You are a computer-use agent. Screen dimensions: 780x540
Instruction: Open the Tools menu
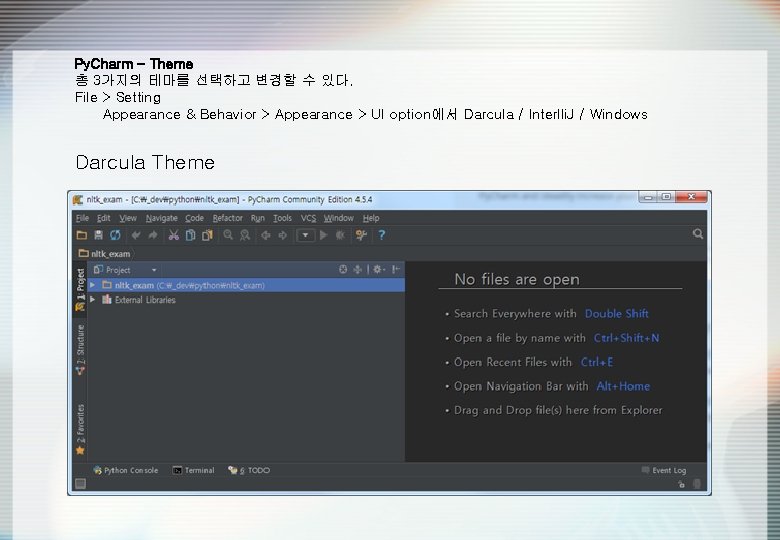(283, 218)
